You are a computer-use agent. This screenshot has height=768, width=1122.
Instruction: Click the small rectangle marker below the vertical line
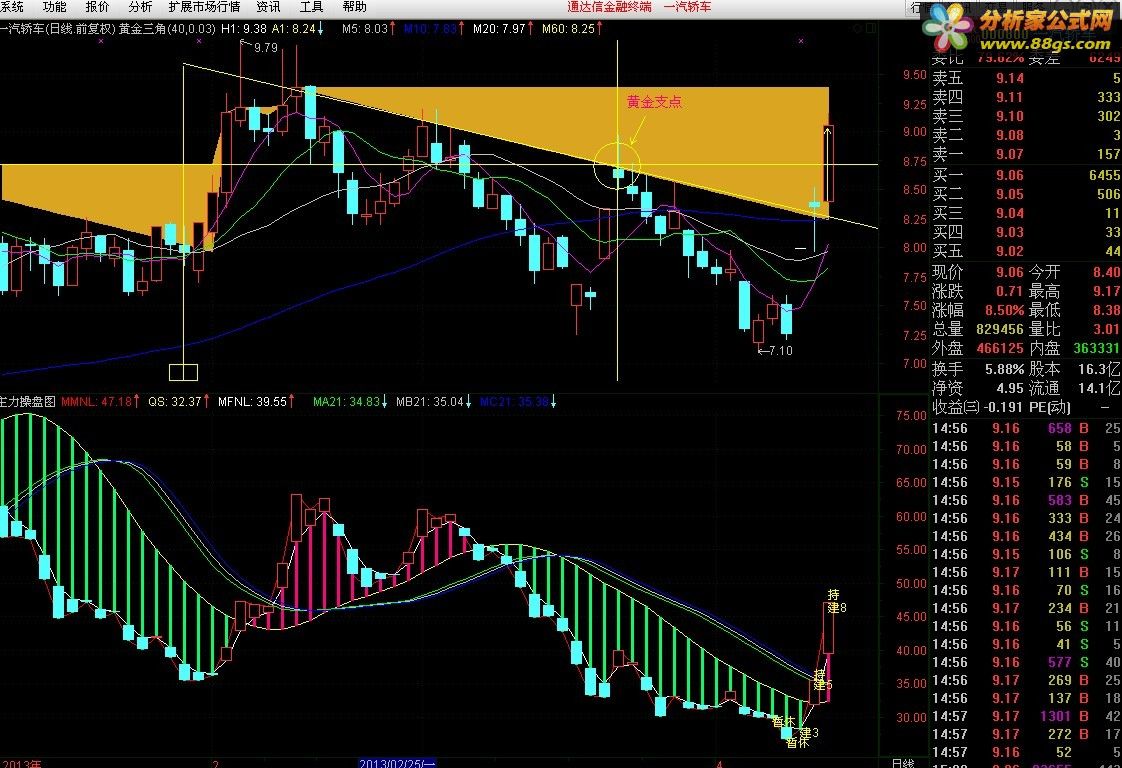click(x=183, y=371)
